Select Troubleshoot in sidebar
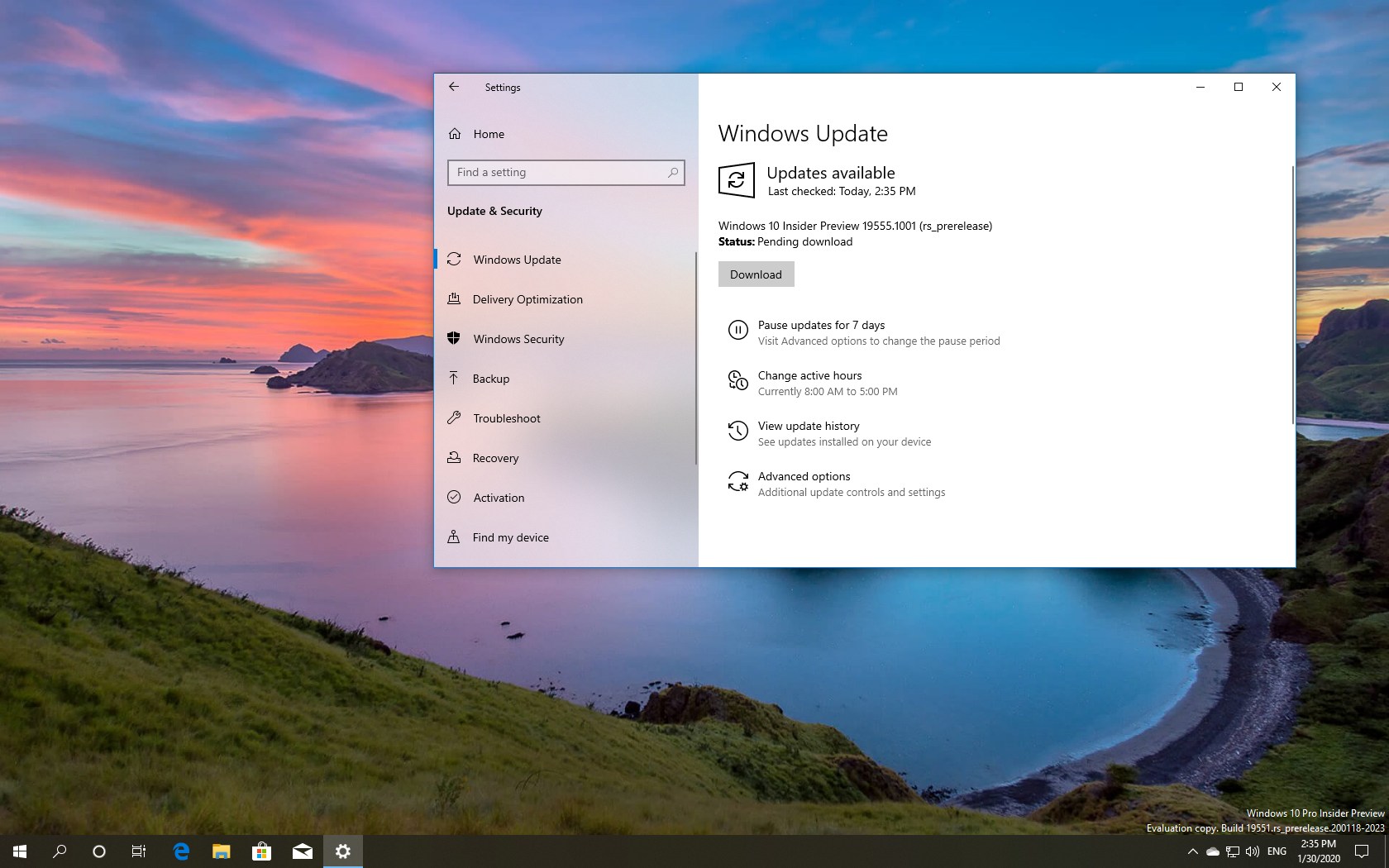This screenshot has height=868, width=1389. tap(566, 418)
